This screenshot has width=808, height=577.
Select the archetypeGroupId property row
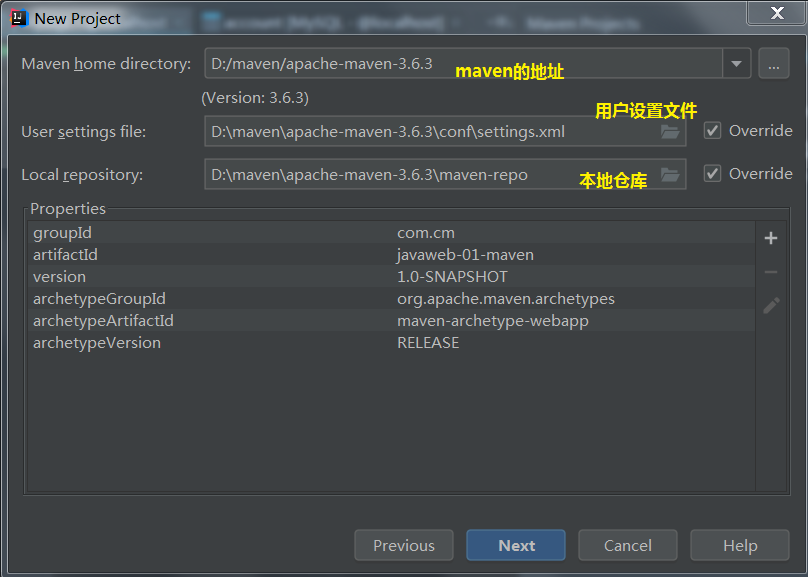(x=392, y=299)
